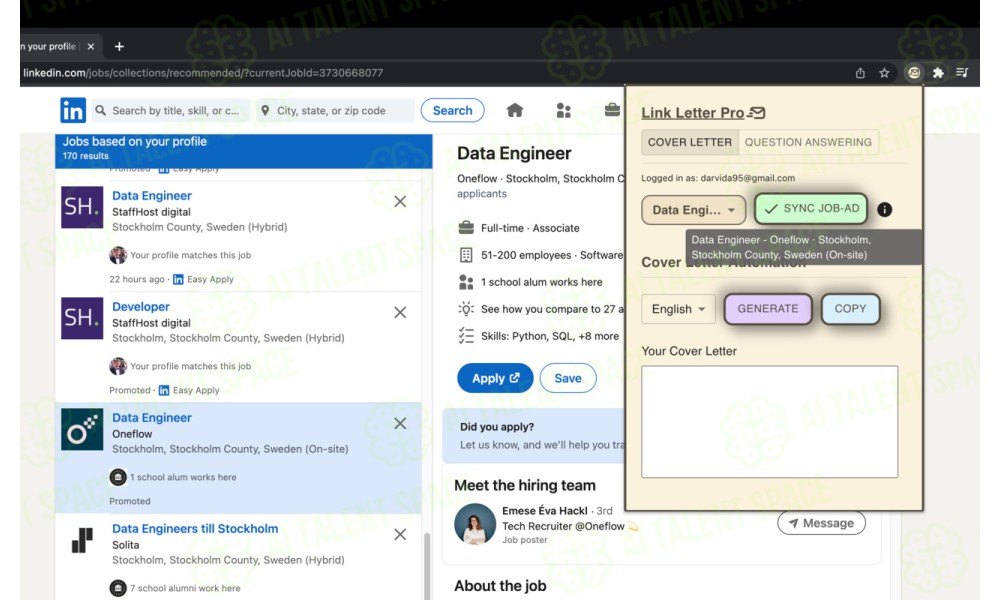Click the 51-200 employees company size row
The image size is (1000, 600).
pos(541,255)
